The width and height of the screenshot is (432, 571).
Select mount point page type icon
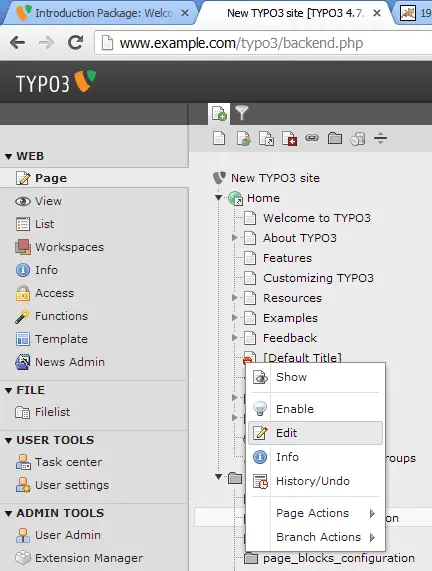point(289,139)
